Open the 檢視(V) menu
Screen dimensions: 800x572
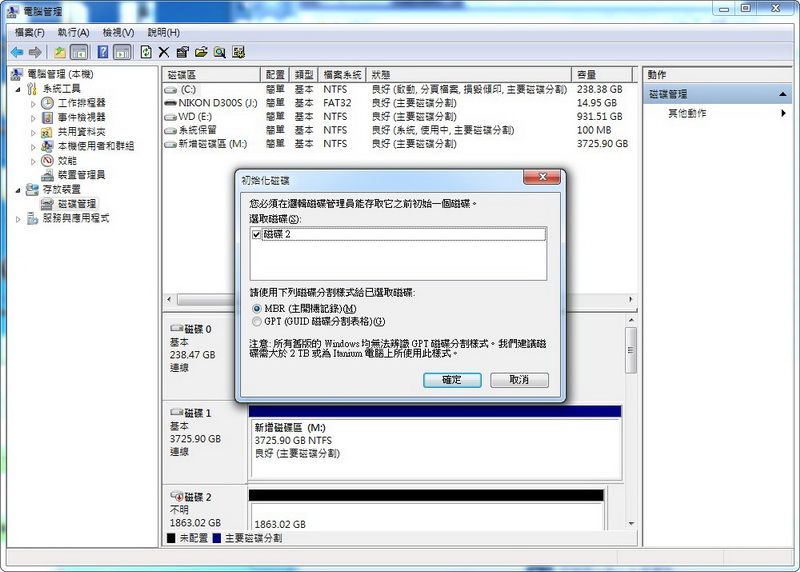[118, 33]
